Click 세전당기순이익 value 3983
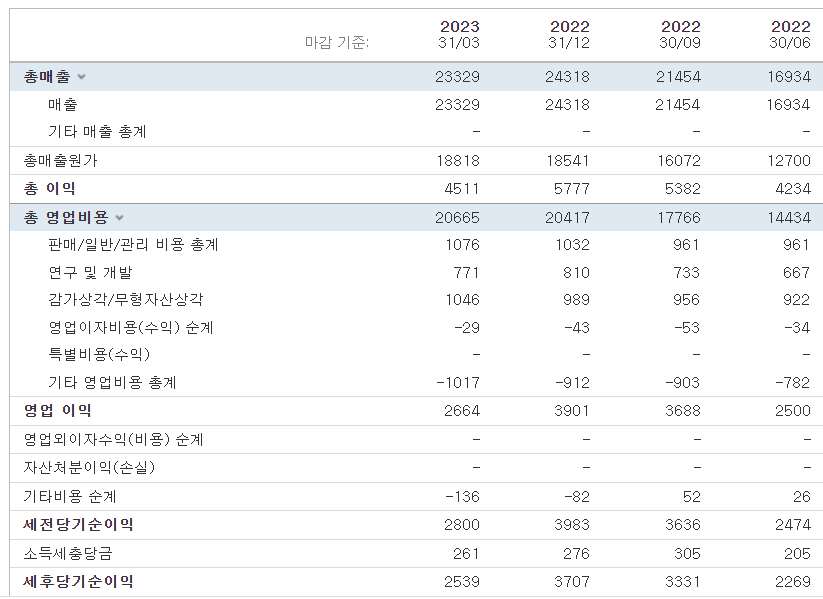823x599 pixels. 572,525
